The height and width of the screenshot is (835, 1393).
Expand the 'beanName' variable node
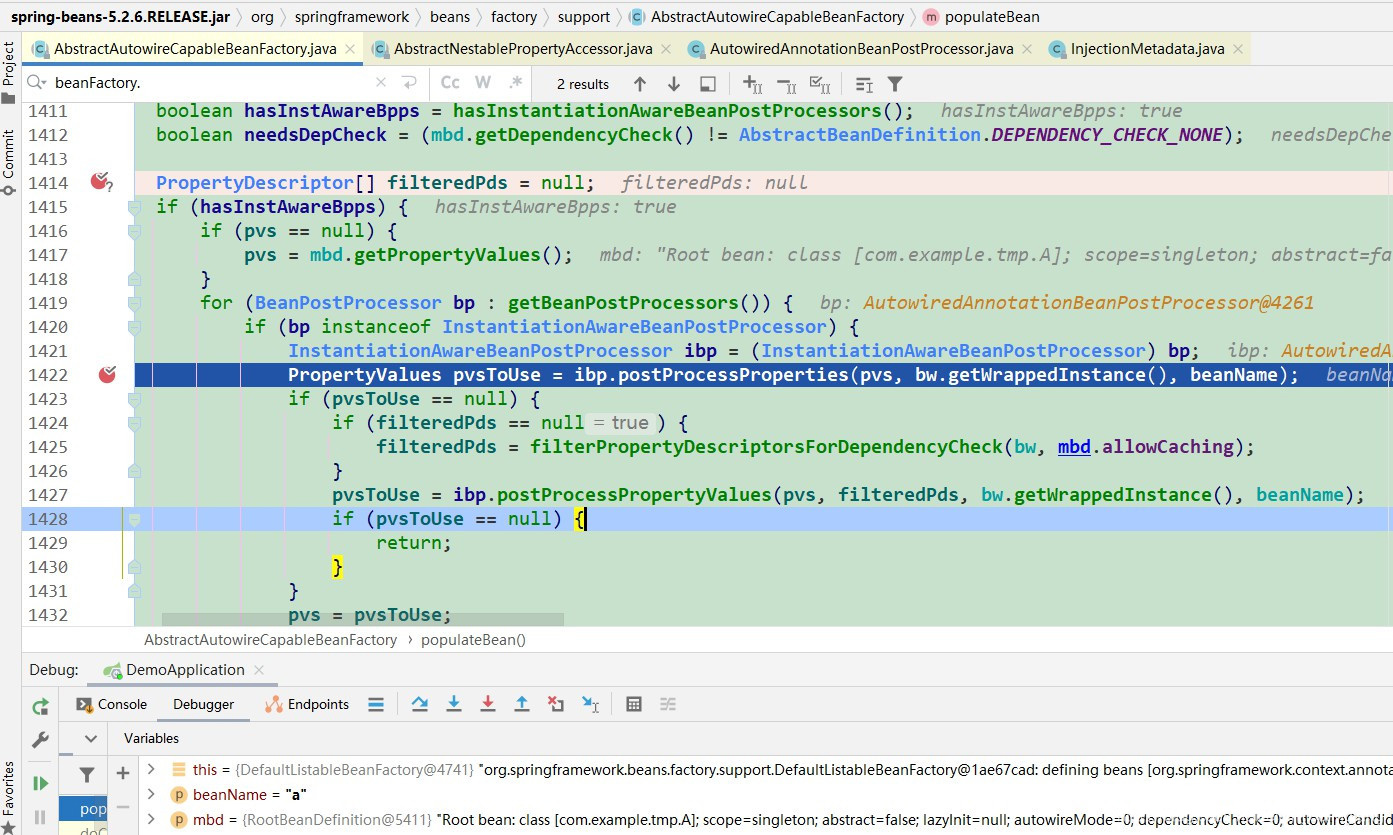point(151,794)
